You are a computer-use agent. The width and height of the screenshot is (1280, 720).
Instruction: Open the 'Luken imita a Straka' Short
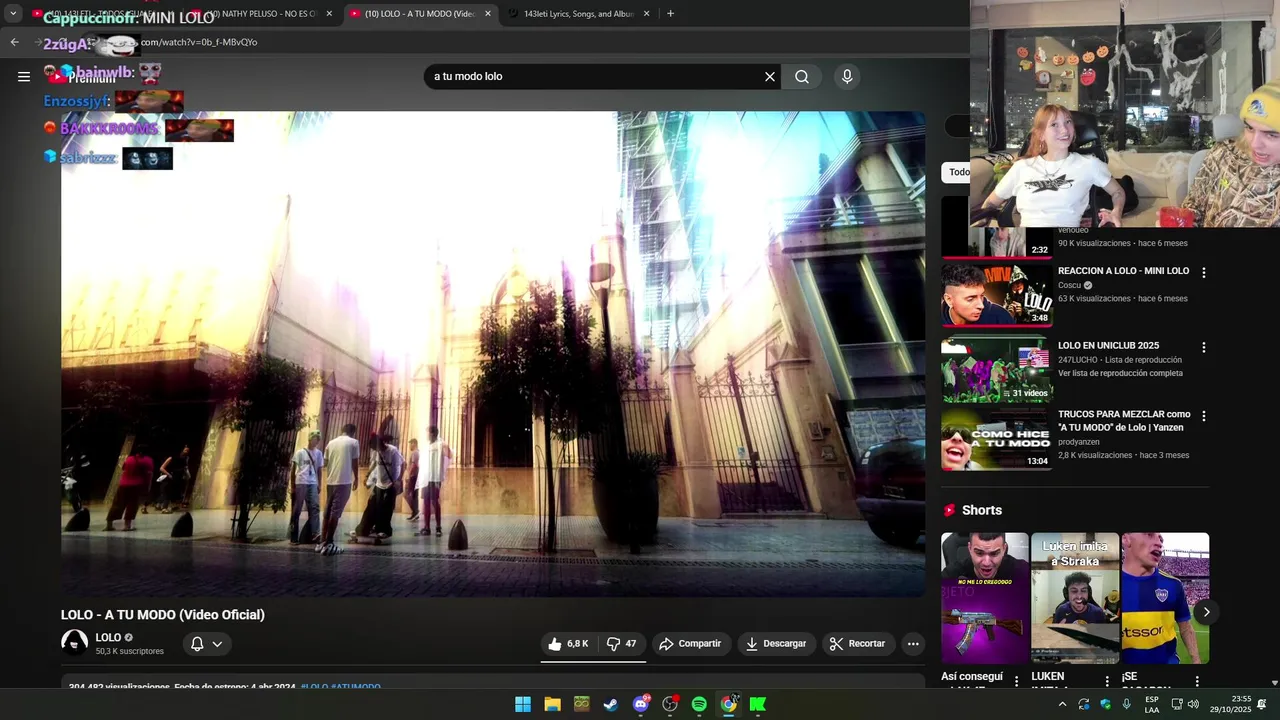pyautogui.click(x=1075, y=598)
